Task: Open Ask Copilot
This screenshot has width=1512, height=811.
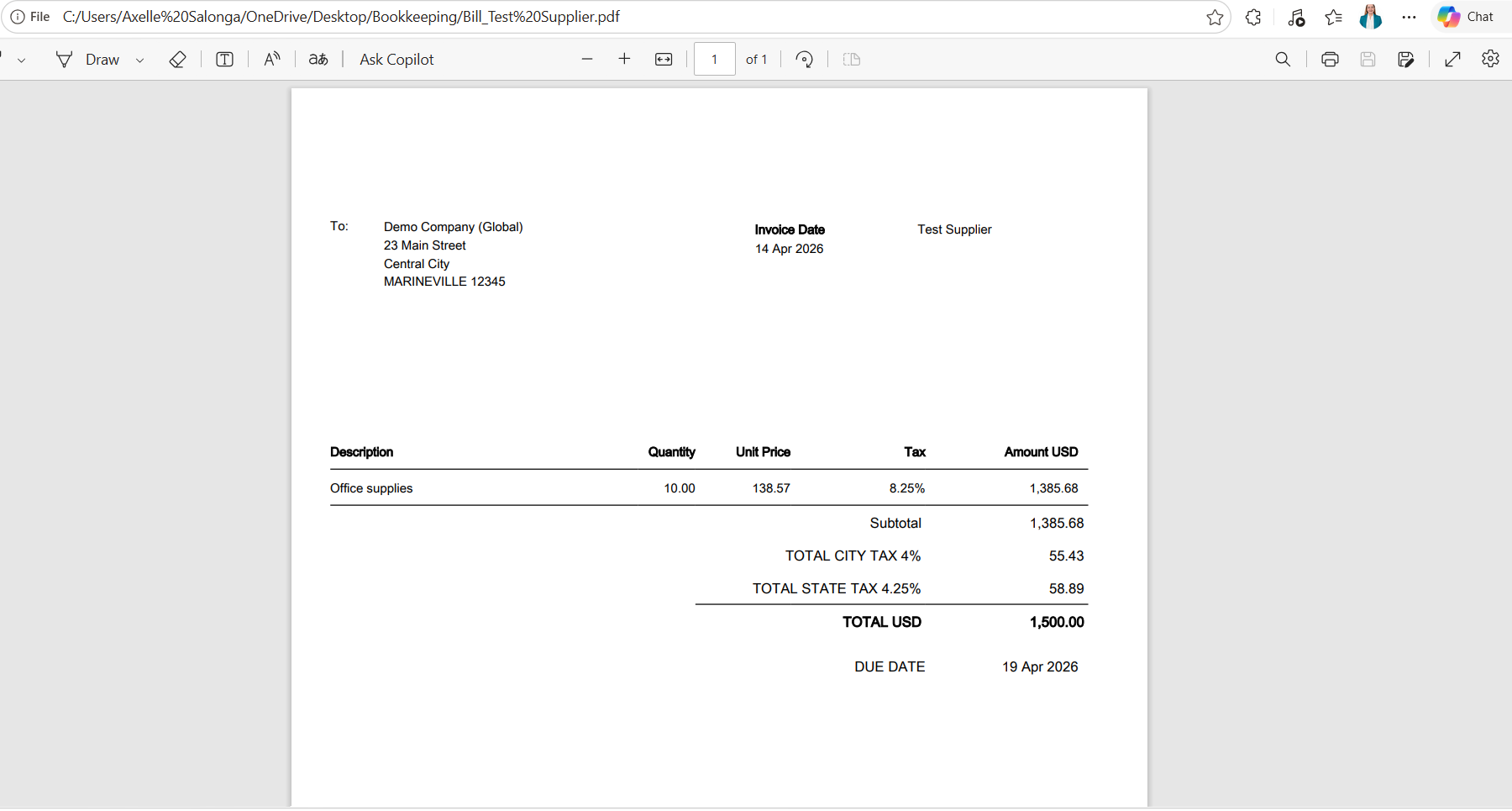Action: pos(396,60)
